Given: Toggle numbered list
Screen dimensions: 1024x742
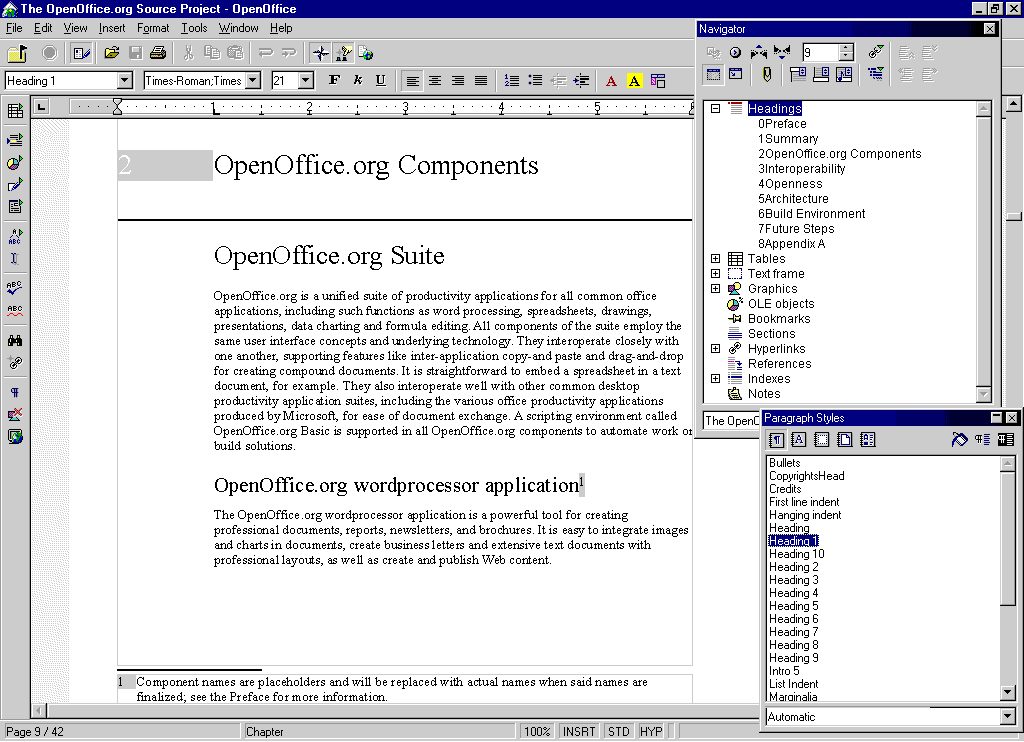Looking at the screenshot, I should click(x=512, y=80).
